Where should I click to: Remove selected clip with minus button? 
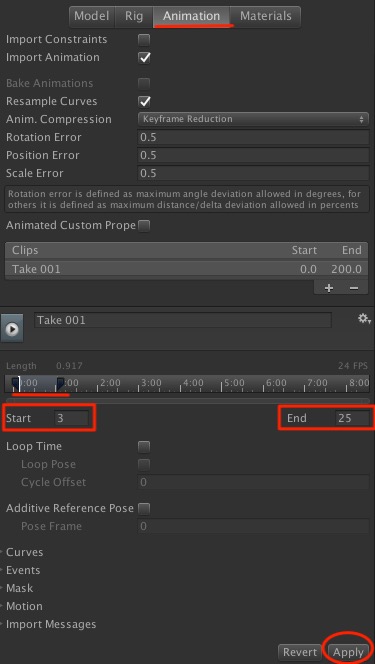354,288
